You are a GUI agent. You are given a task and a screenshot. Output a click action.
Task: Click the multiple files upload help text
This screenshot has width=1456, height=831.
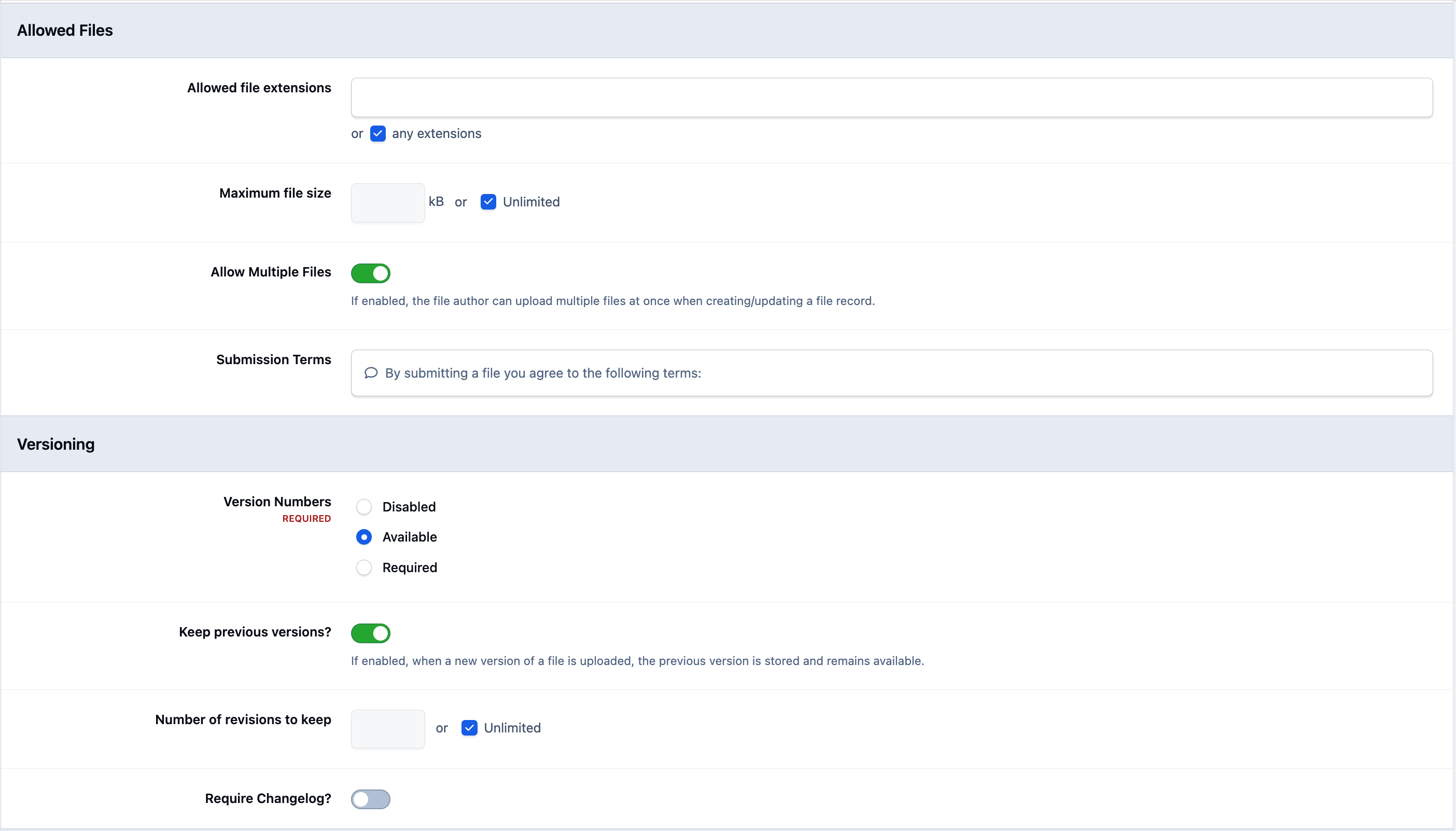[x=613, y=301]
